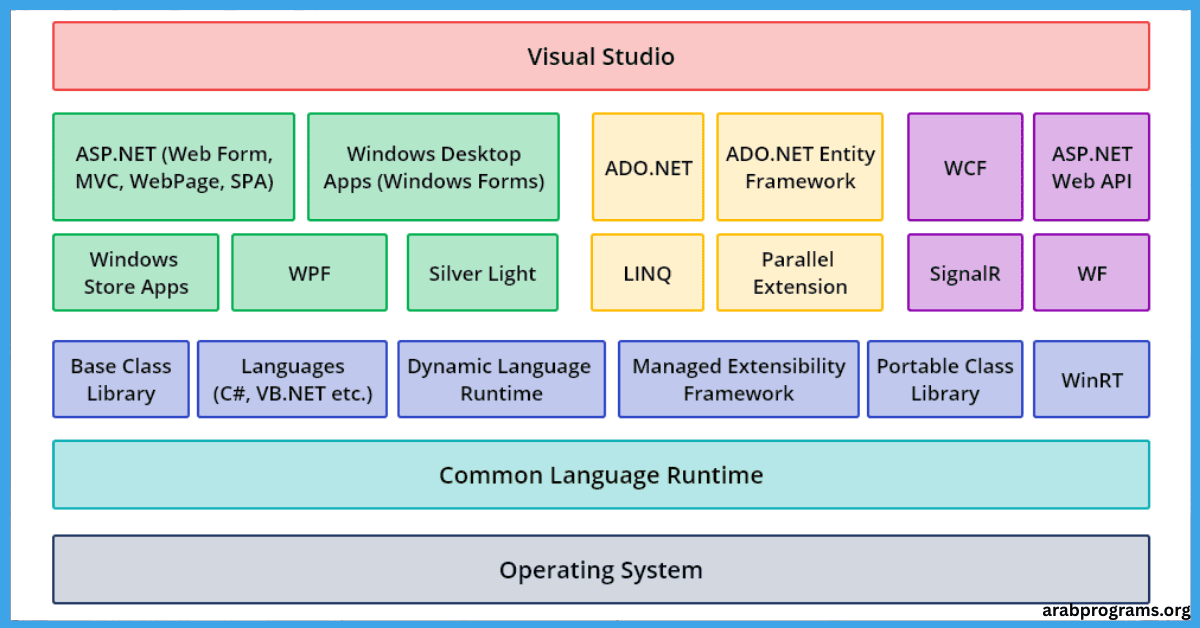Screen dimensions: 1200x628
Task: Click the WPF box
Action: [x=309, y=273]
